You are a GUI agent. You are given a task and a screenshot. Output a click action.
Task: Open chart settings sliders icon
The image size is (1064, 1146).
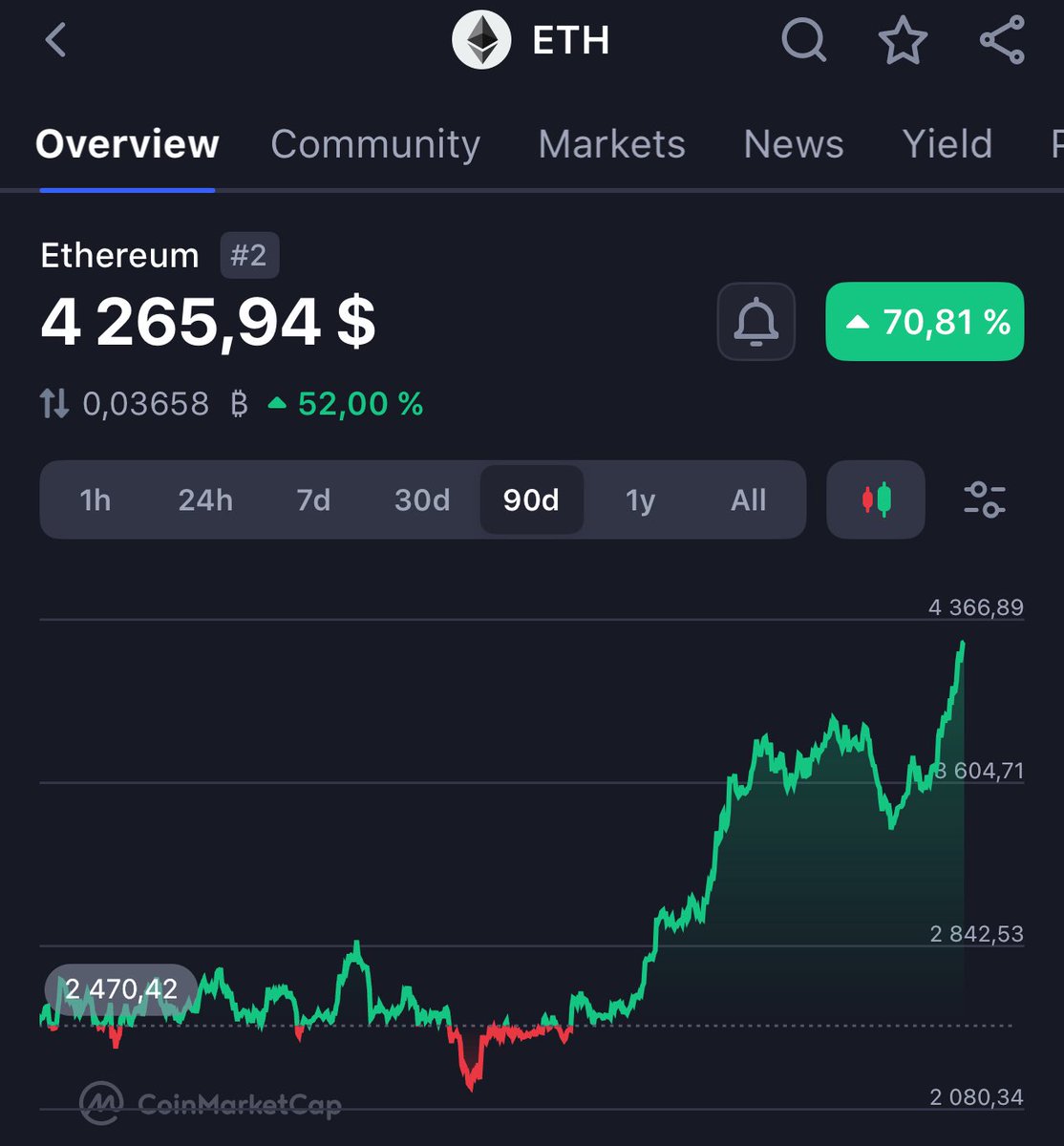pos(985,499)
